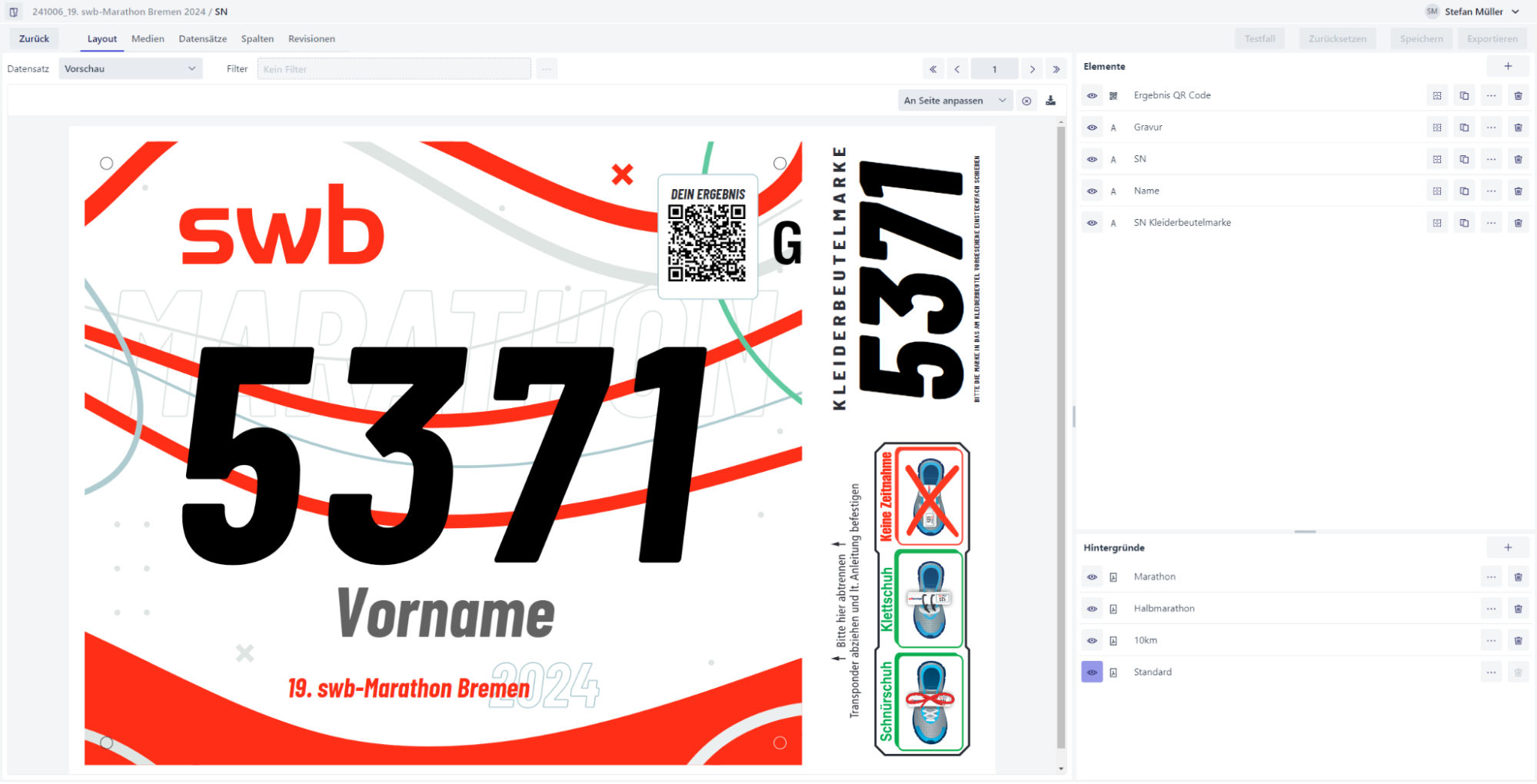Viewport: 1537px width, 784px height.
Task: Go to the previous record
Action: (956, 69)
